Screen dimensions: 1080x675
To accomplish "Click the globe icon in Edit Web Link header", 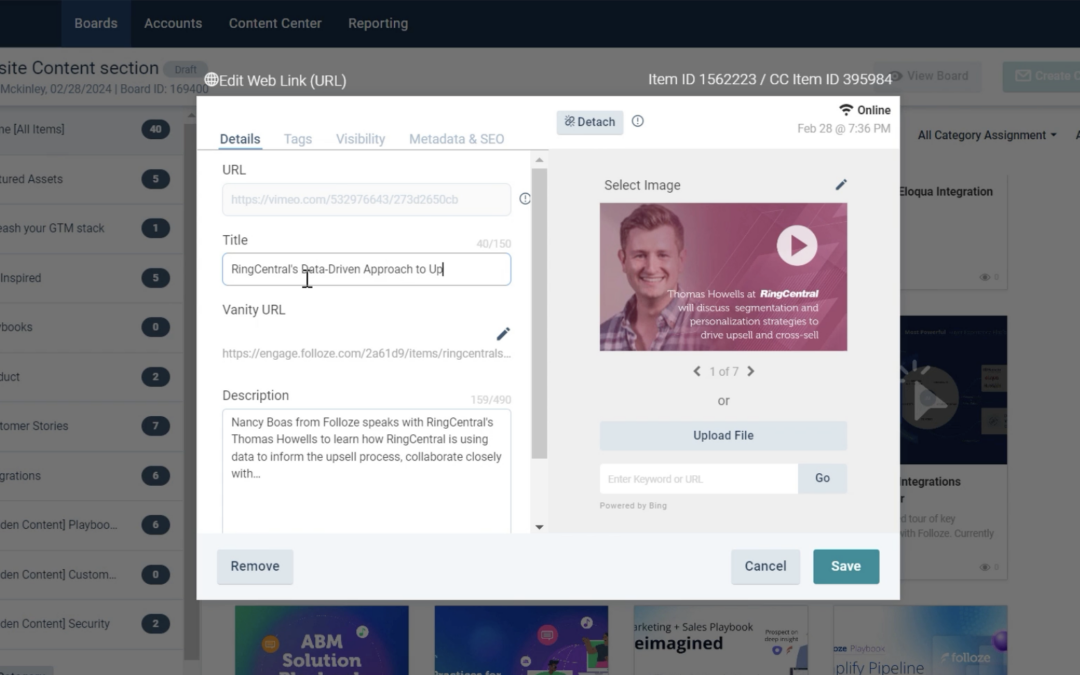I will [x=211, y=80].
